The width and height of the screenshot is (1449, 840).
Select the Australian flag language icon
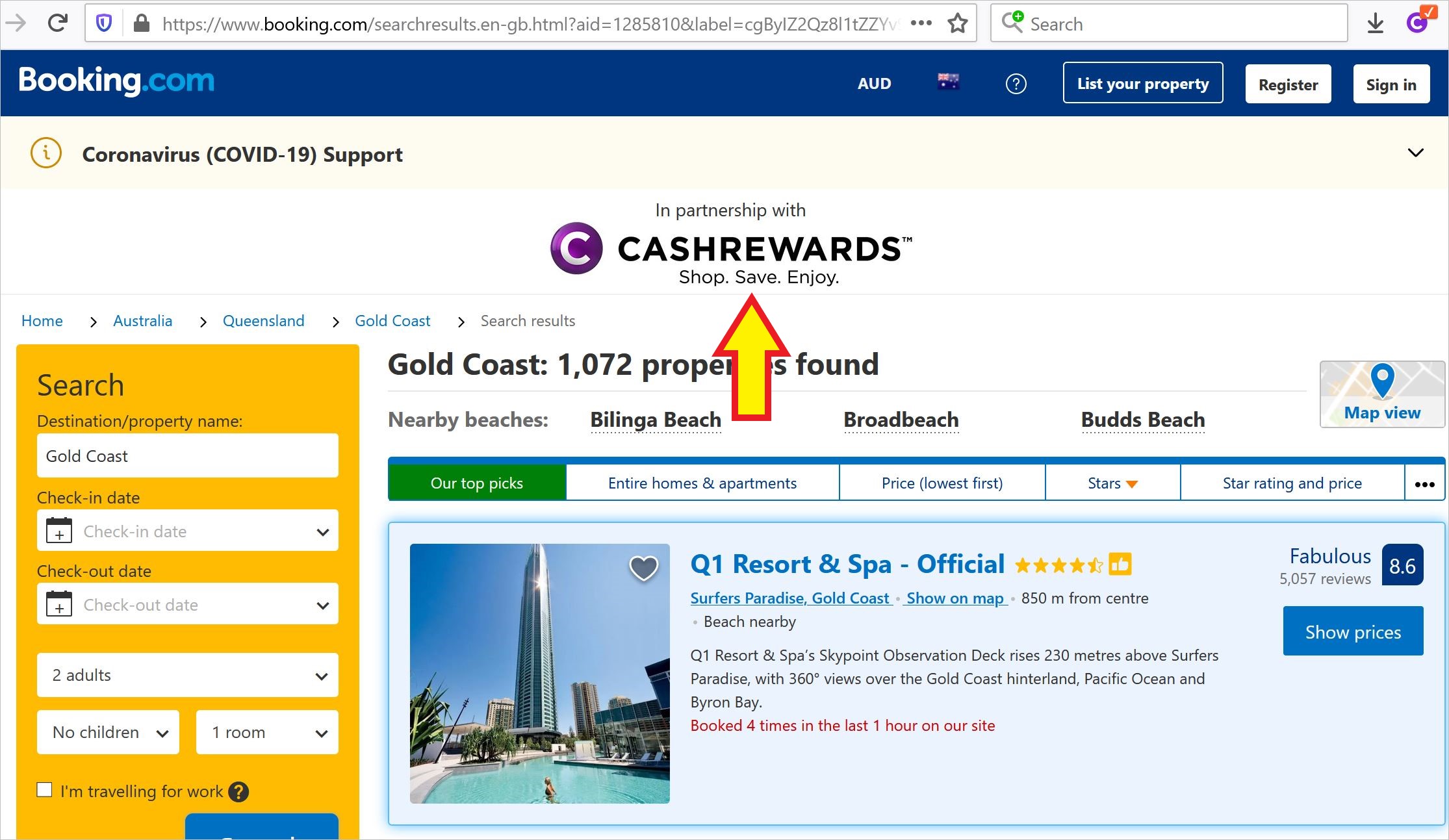948,82
